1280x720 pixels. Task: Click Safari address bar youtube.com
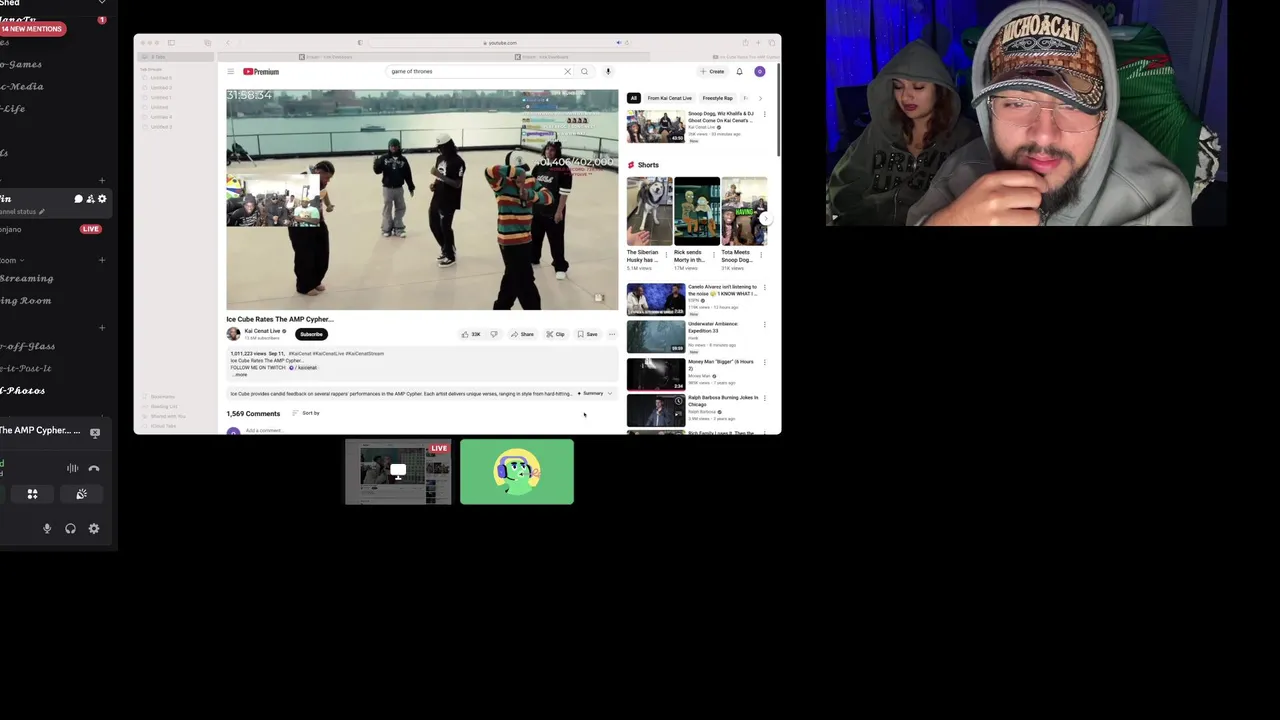point(500,43)
